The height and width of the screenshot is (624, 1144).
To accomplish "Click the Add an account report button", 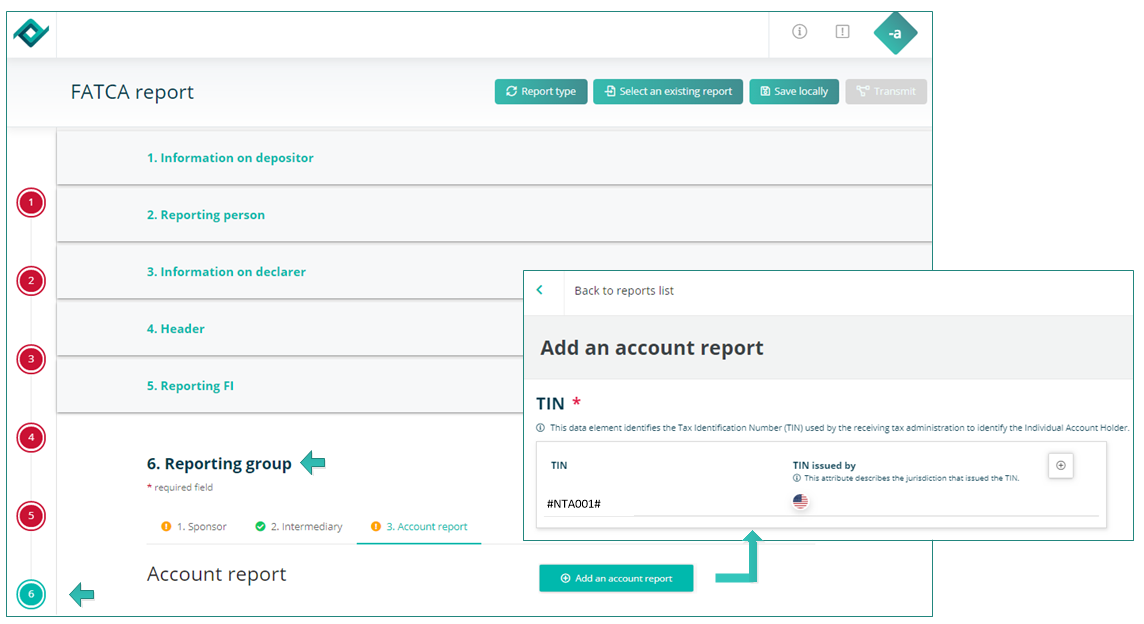I will [616, 578].
